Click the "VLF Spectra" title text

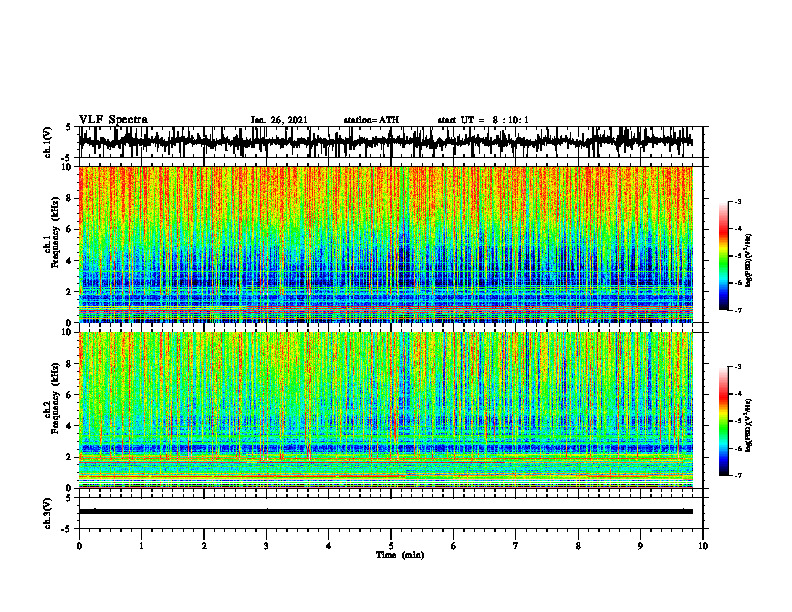(113, 120)
